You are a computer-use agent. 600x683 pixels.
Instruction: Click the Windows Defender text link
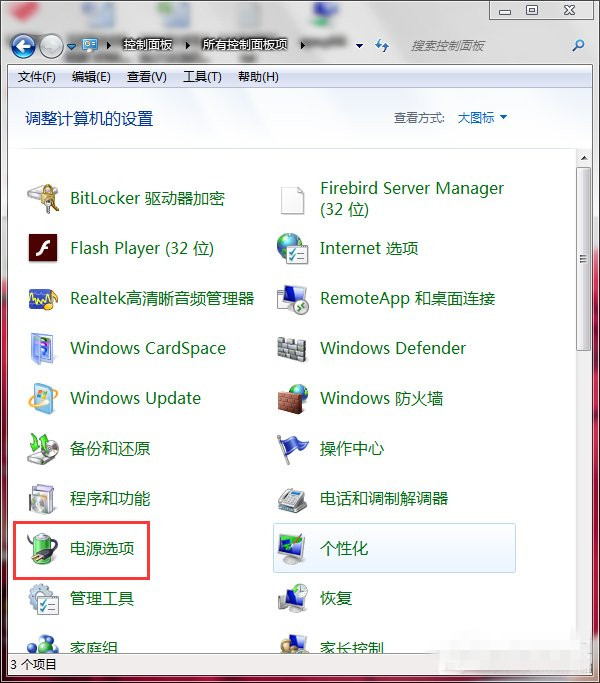(393, 348)
